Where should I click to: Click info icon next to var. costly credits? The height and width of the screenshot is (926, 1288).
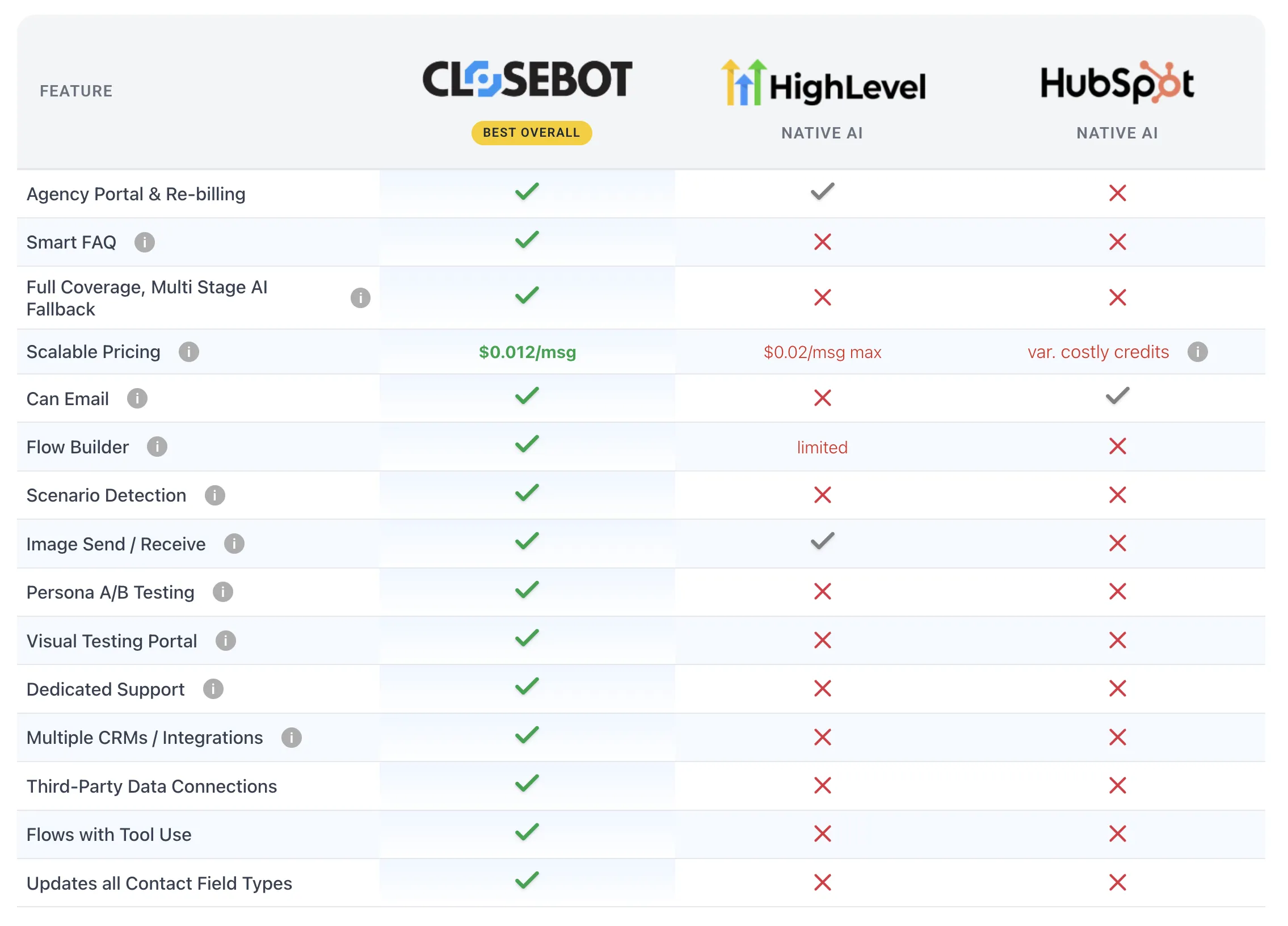(1198, 352)
